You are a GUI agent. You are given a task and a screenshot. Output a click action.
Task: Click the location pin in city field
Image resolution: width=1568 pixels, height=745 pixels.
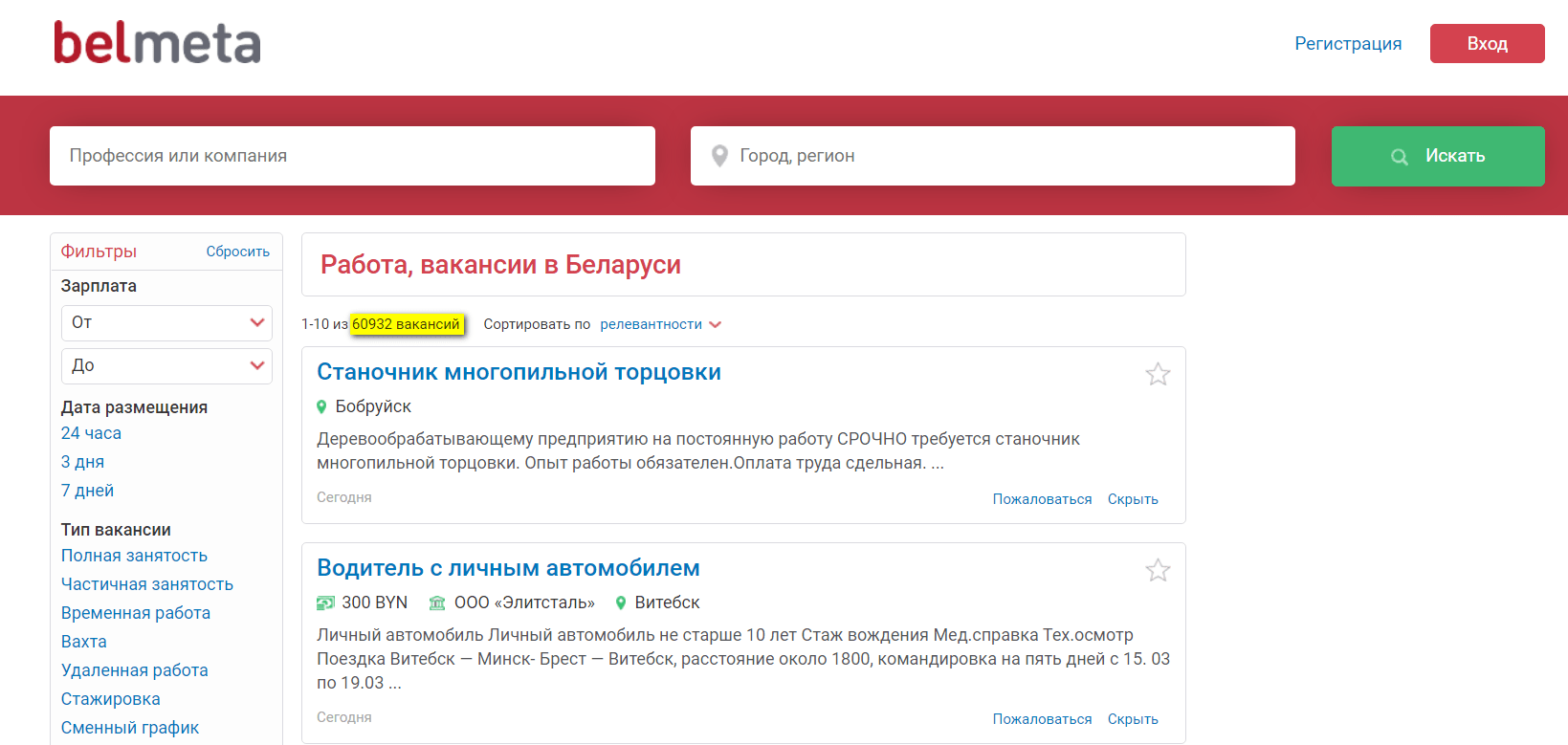[719, 156]
